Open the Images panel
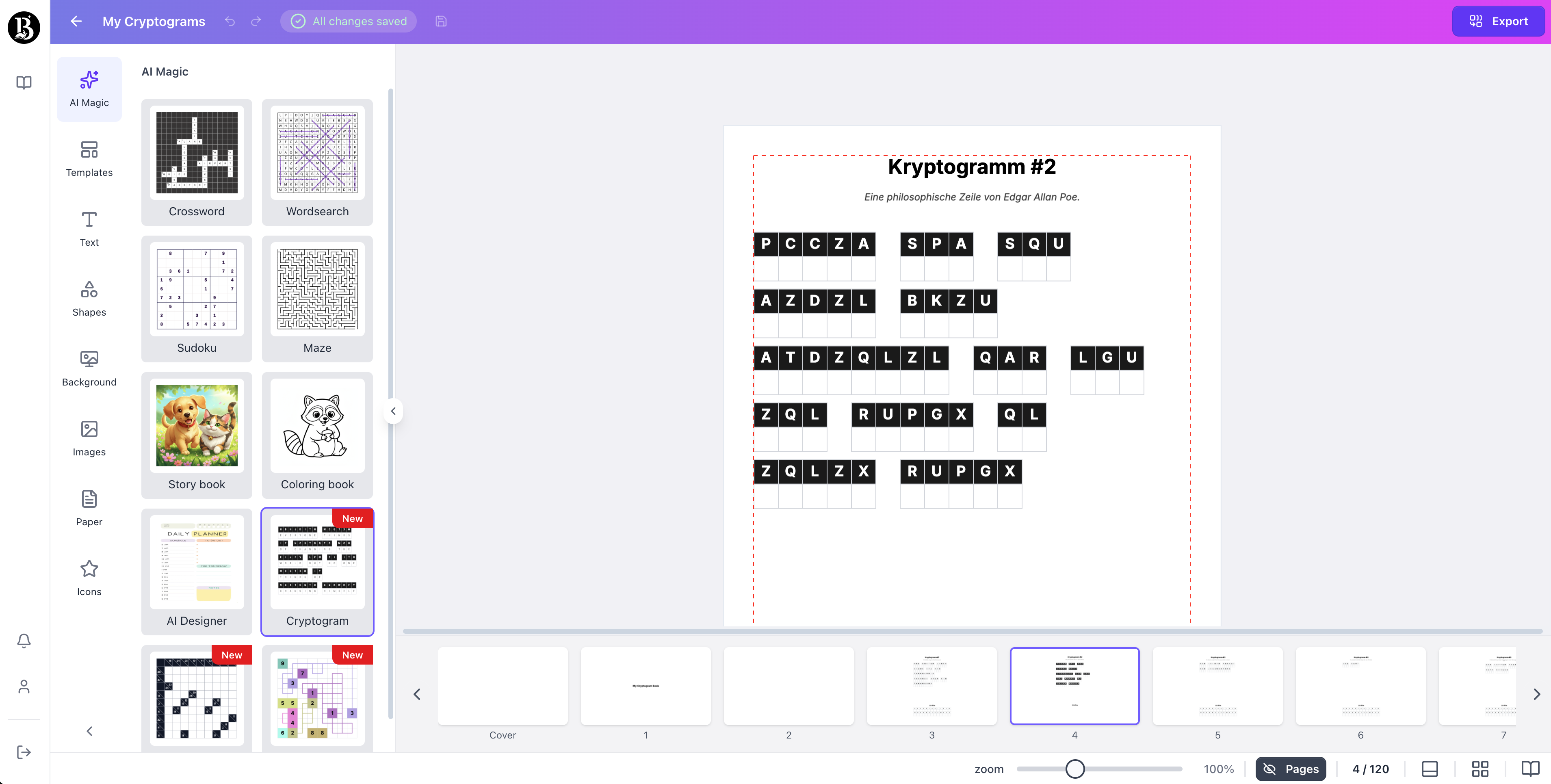Viewport: 1551px width, 784px height. 89,438
